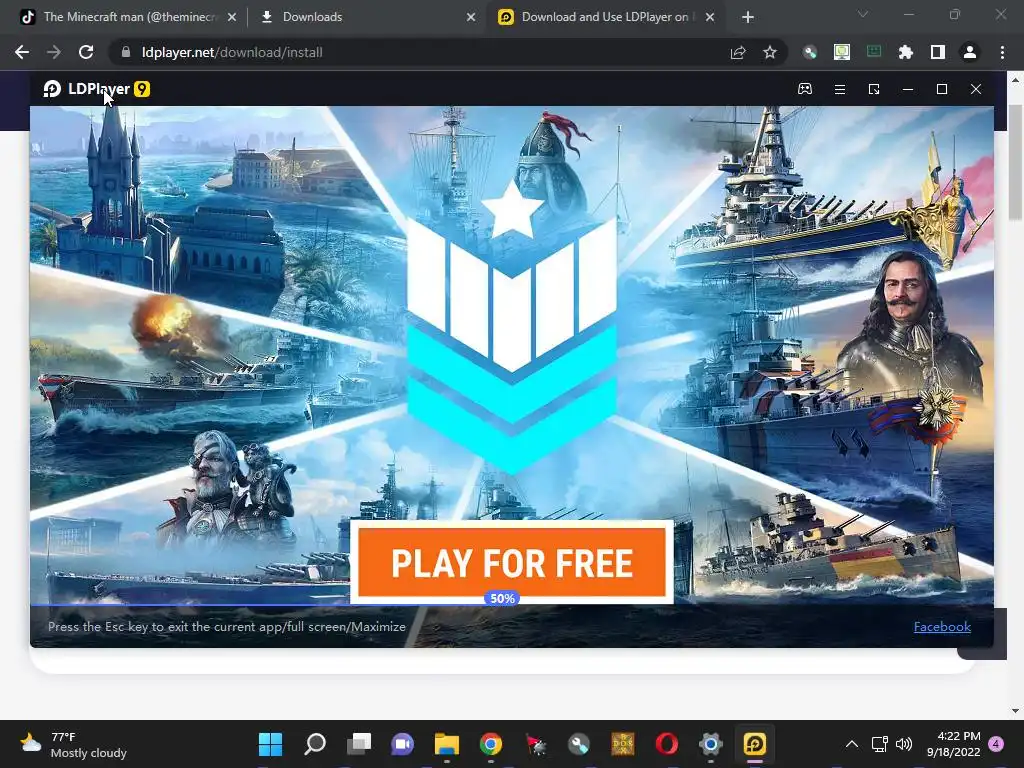Open Google Chrome from taskbar
This screenshot has height=768, width=1024.
click(490, 744)
